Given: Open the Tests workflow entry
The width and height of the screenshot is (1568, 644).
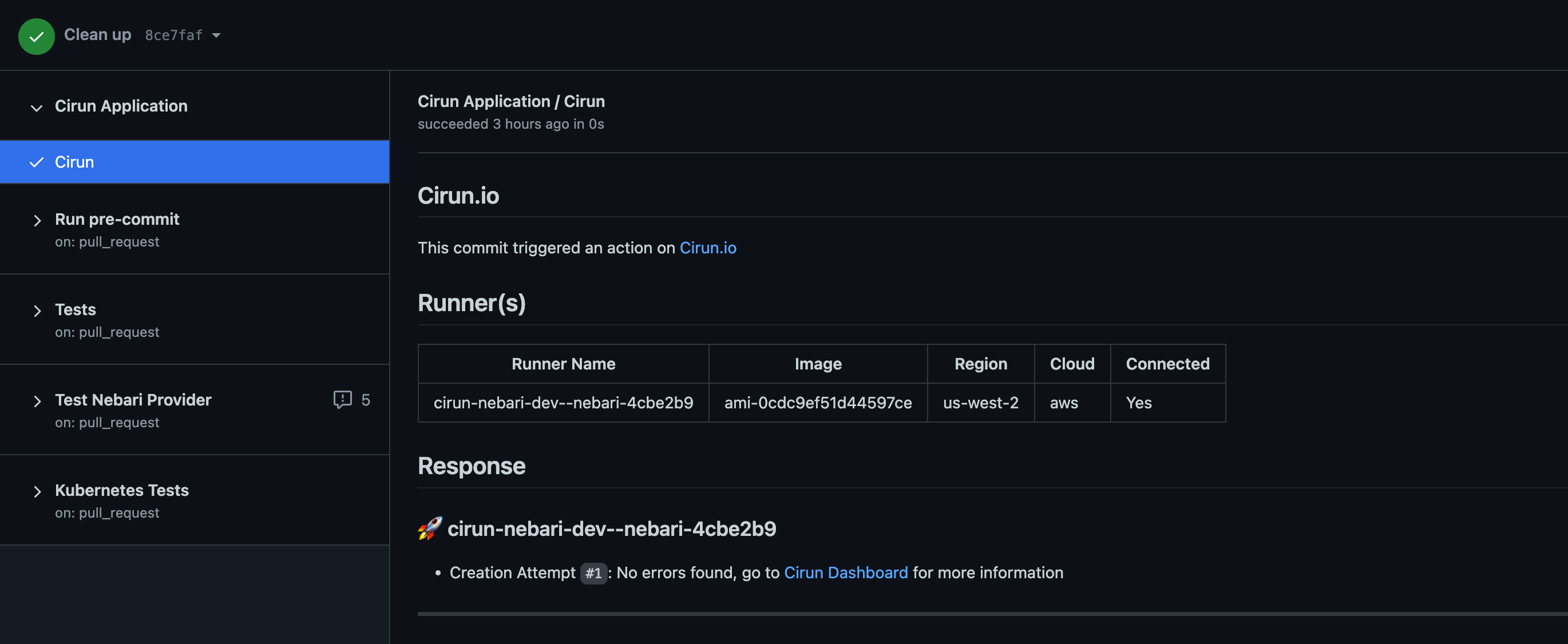Looking at the screenshot, I should [x=76, y=309].
